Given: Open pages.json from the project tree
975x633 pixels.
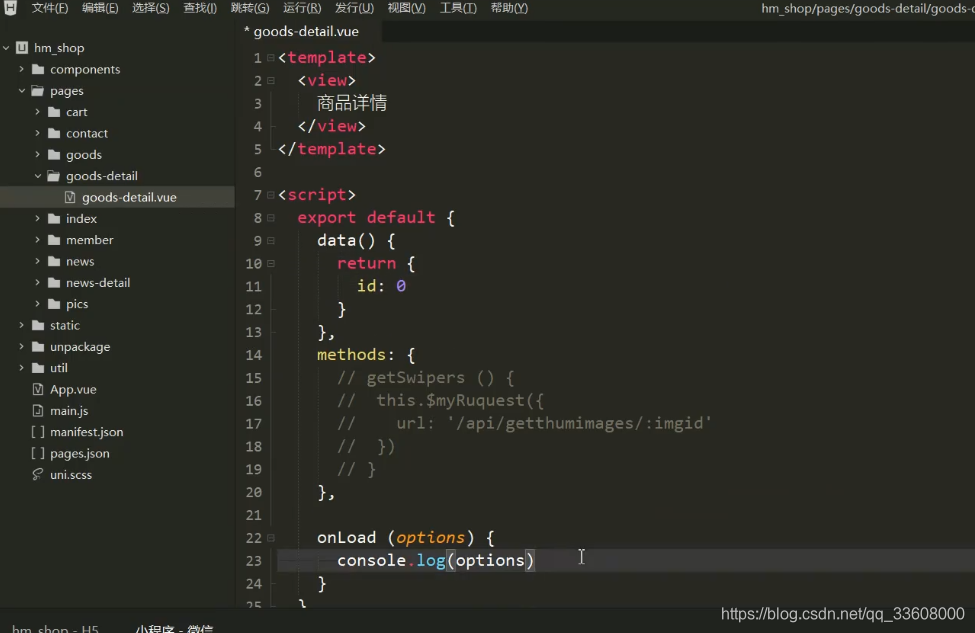Looking at the screenshot, I should point(80,453).
